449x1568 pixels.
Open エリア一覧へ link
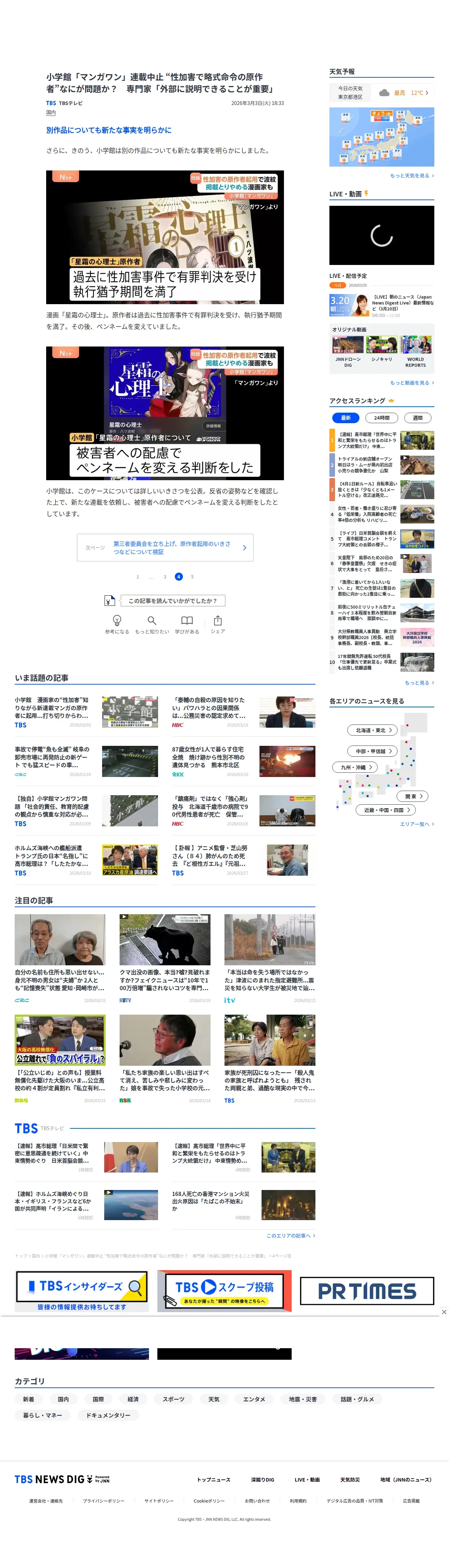click(417, 824)
